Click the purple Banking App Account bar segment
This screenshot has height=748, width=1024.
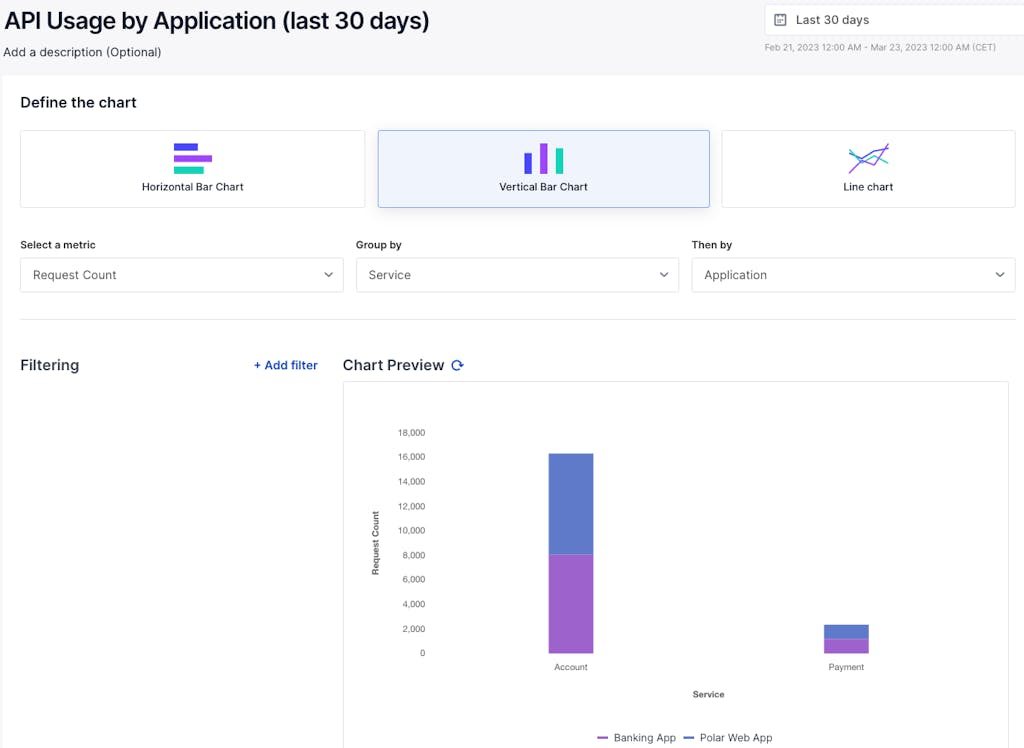pos(571,604)
